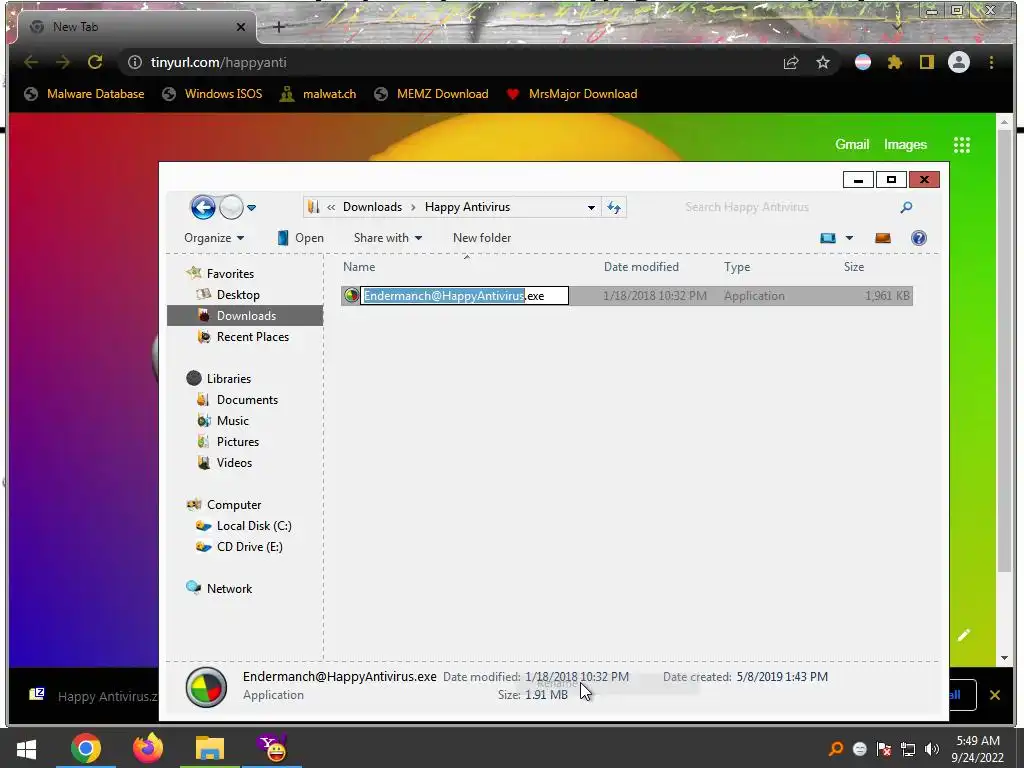Refresh the Happy Antivirus folder view
Viewport: 1024px width, 768px height.
[614, 208]
